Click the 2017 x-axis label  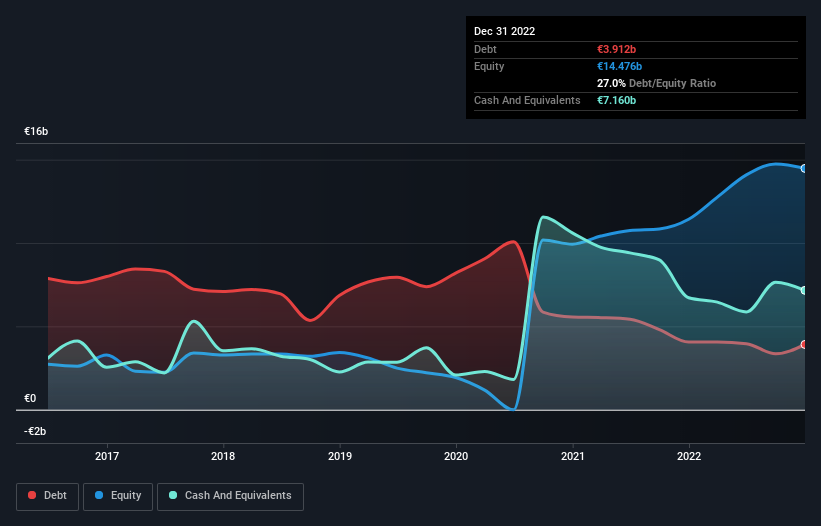[x=107, y=456]
